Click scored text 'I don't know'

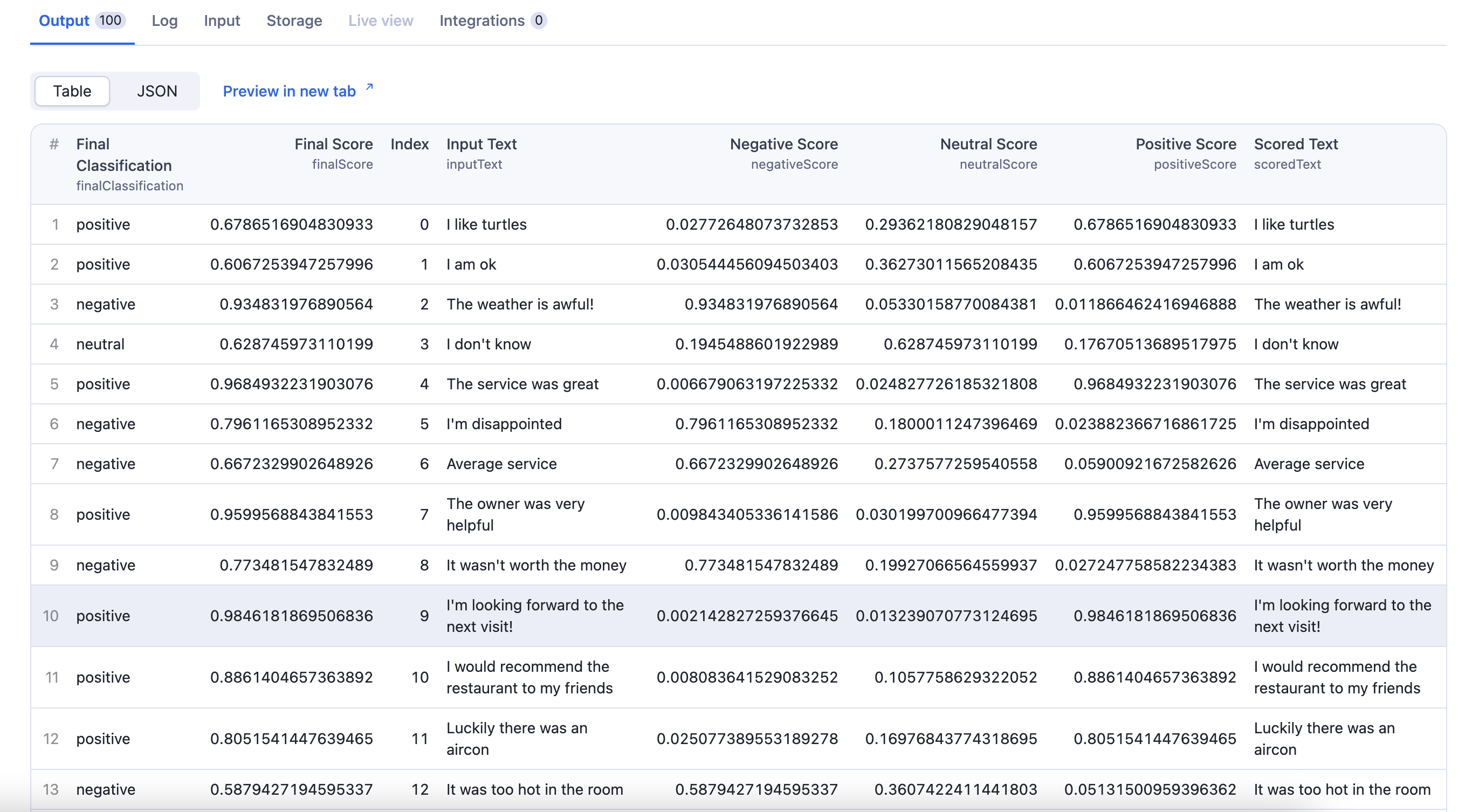[1296, 344]
